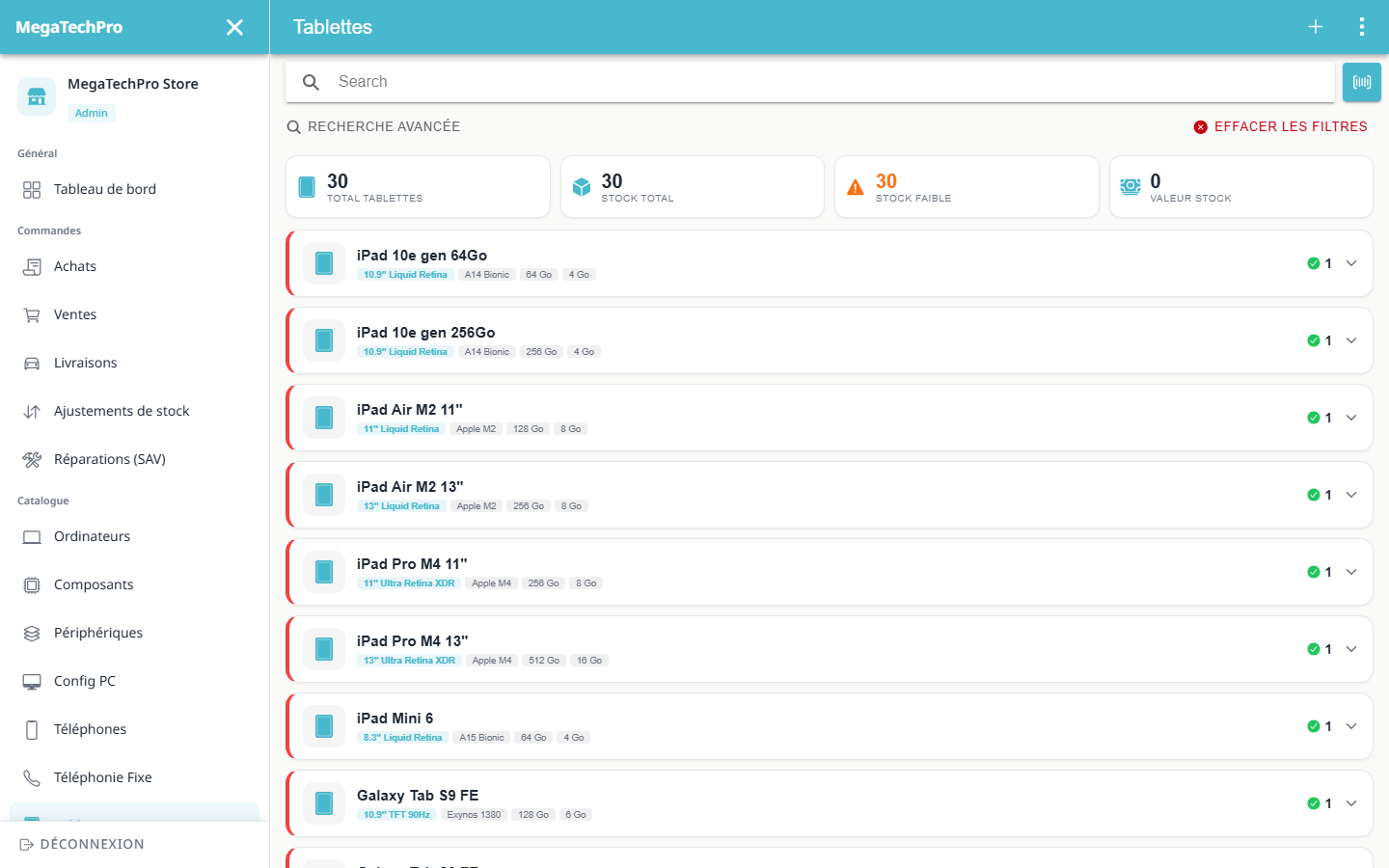Click the iPad 10e gen 256Go title

[x=426, y=333]
